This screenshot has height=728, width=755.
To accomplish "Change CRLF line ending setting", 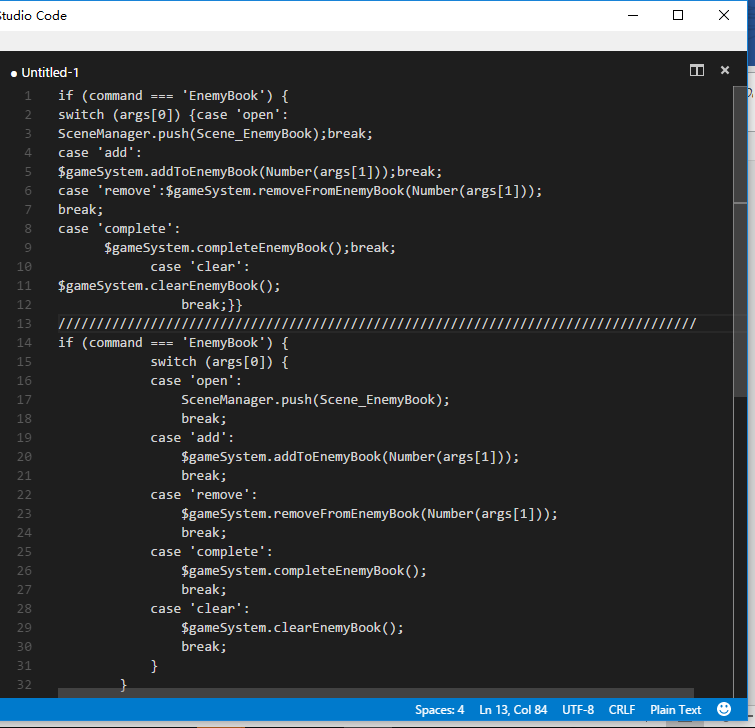I will pyautogui.click(x=622, y=710).
